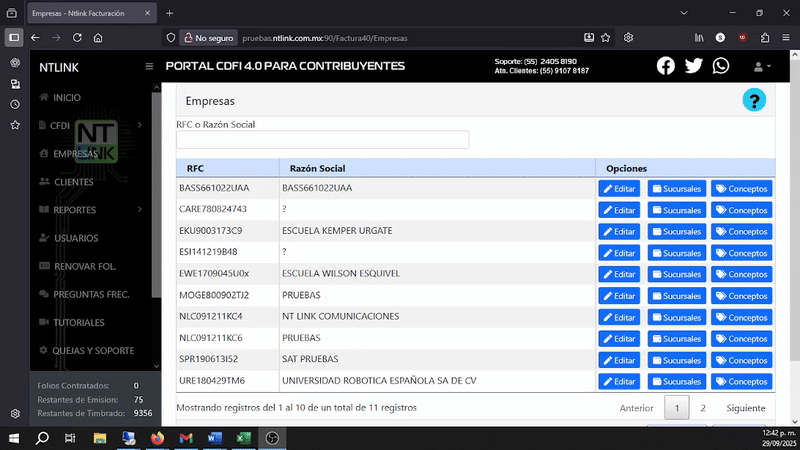Go to INICIO in the sidebar
The width and height of the screenshot is (800, 450).
tap(67, 97)
